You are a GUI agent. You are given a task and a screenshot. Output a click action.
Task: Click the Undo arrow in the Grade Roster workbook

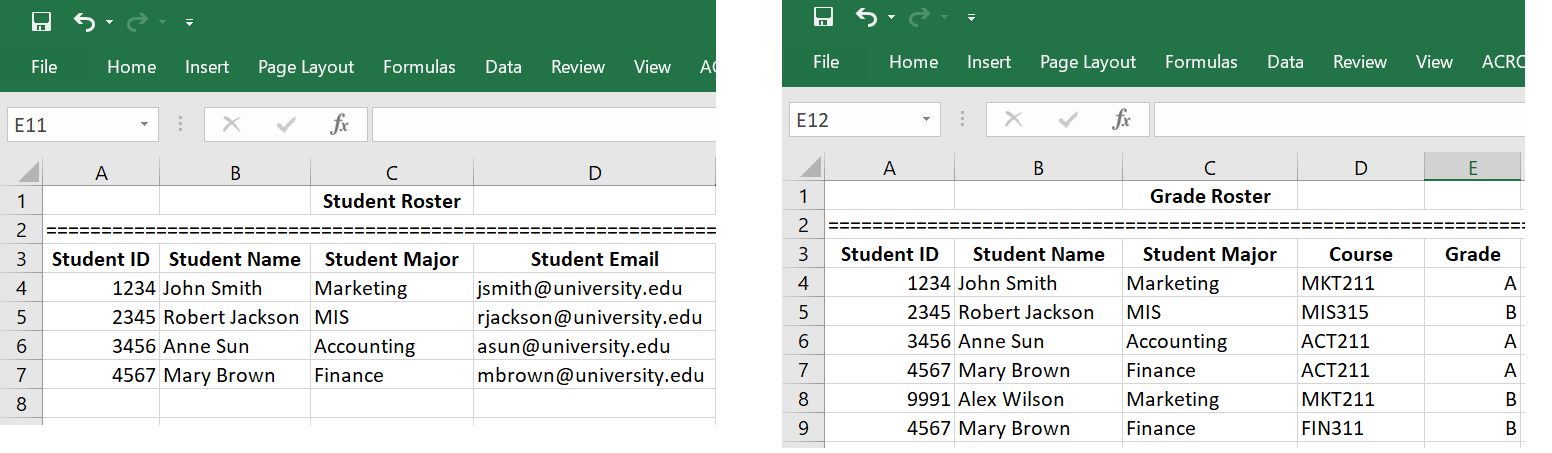[x=866, y=18]
